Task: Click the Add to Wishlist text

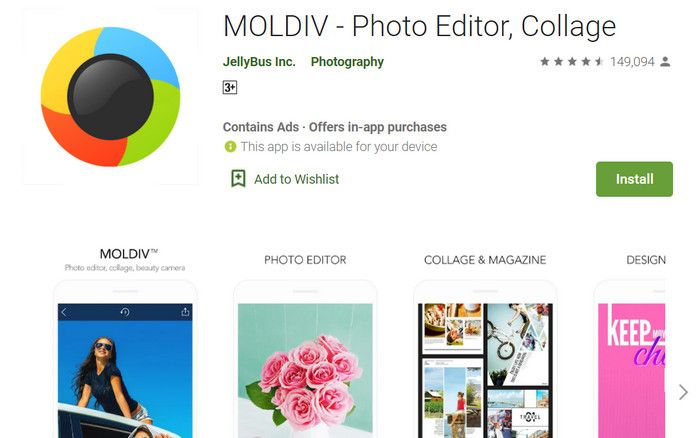Action: point(296,179)
